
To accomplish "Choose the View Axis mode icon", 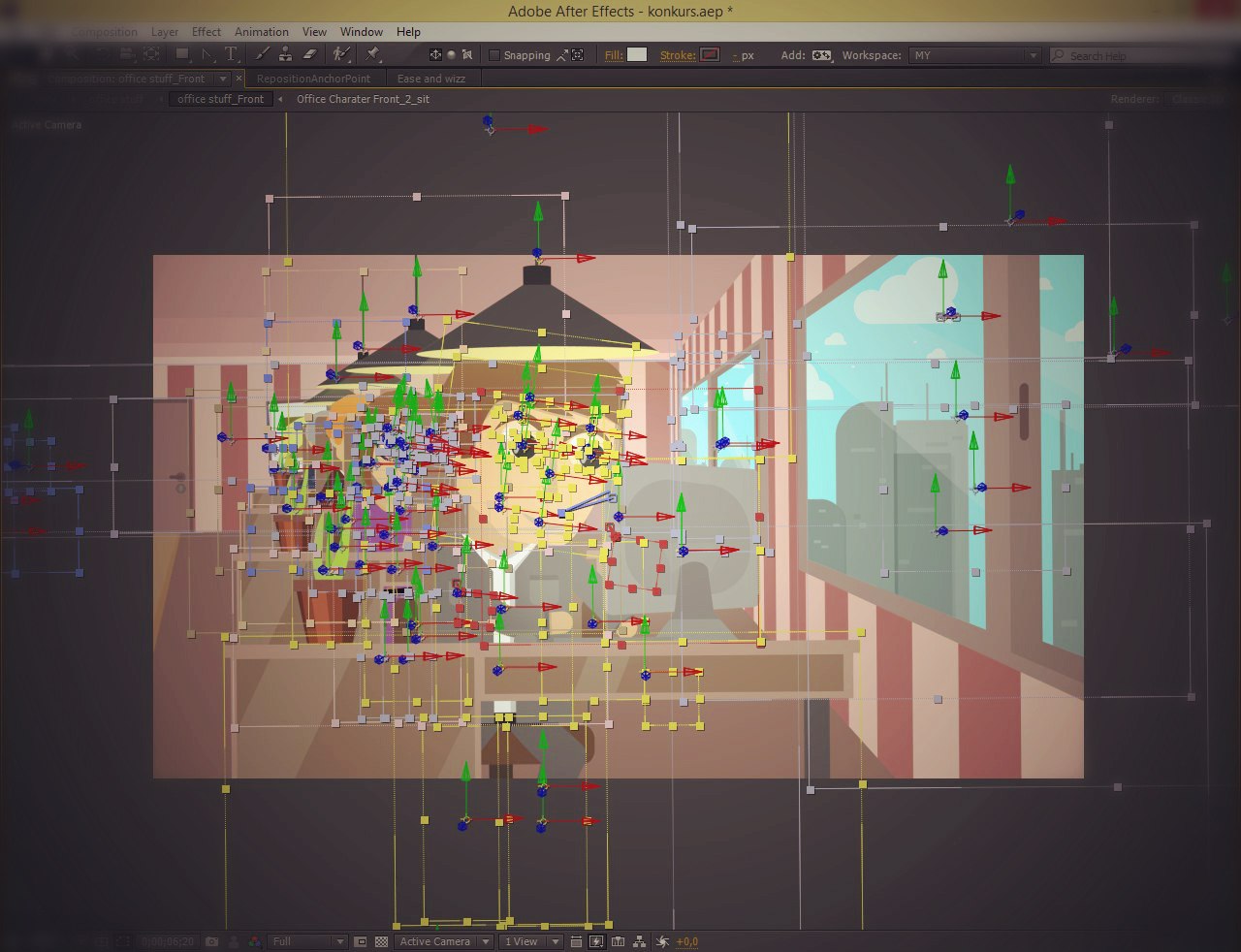I will pos(466,55).
